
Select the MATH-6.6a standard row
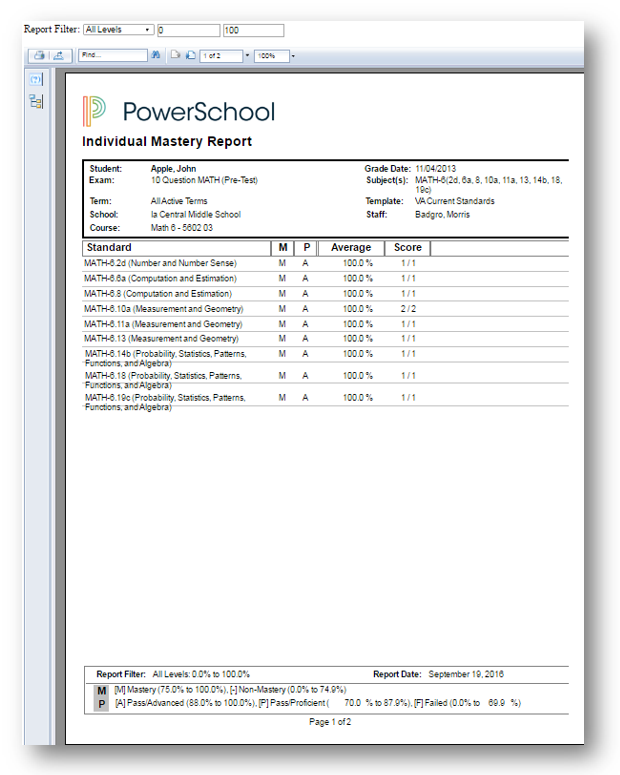325,279
